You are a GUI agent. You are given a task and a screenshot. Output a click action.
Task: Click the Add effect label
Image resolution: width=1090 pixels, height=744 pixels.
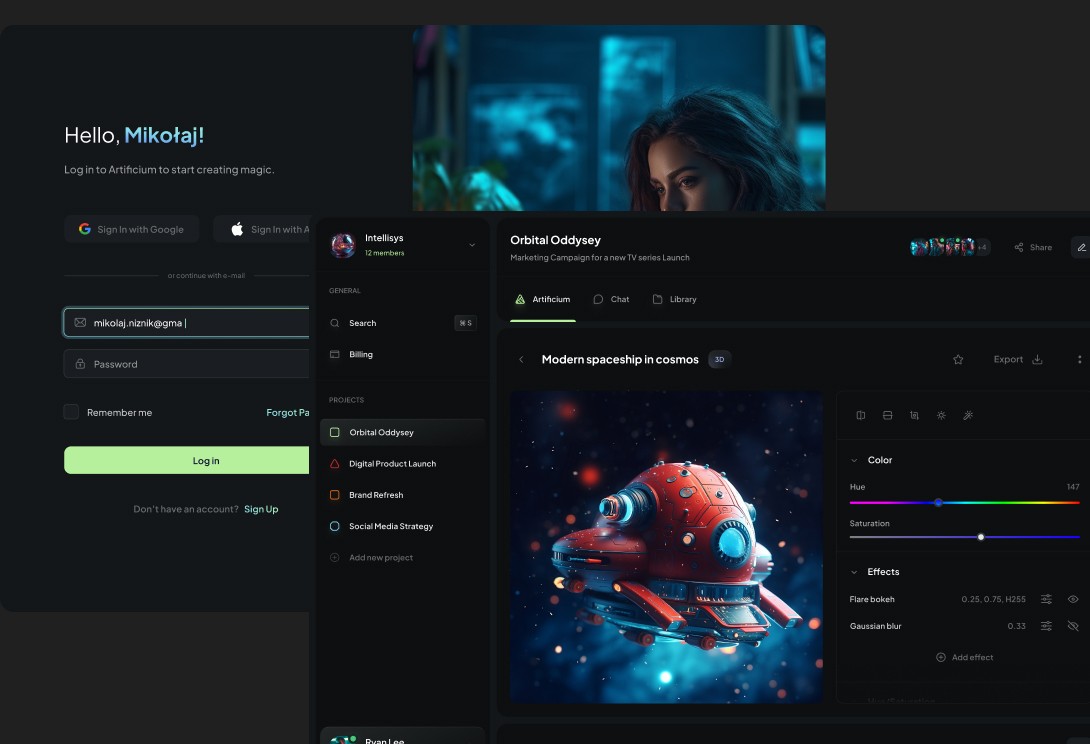click(x=972, y=657)
